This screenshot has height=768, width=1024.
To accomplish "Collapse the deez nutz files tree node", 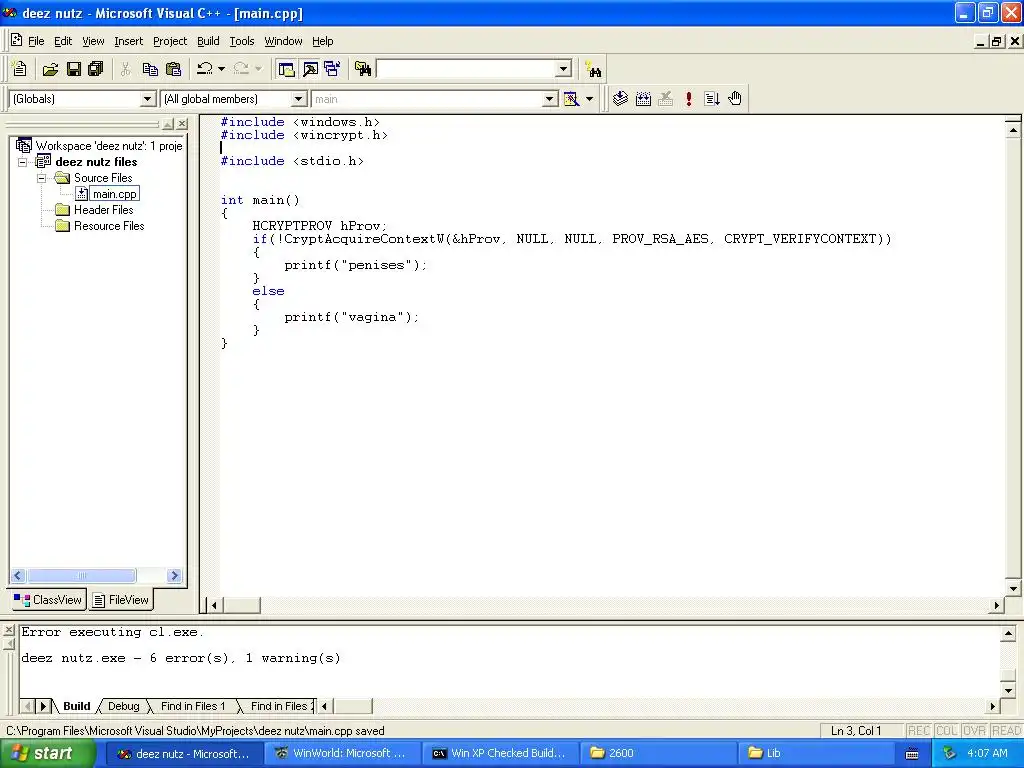I will [23, 162].
